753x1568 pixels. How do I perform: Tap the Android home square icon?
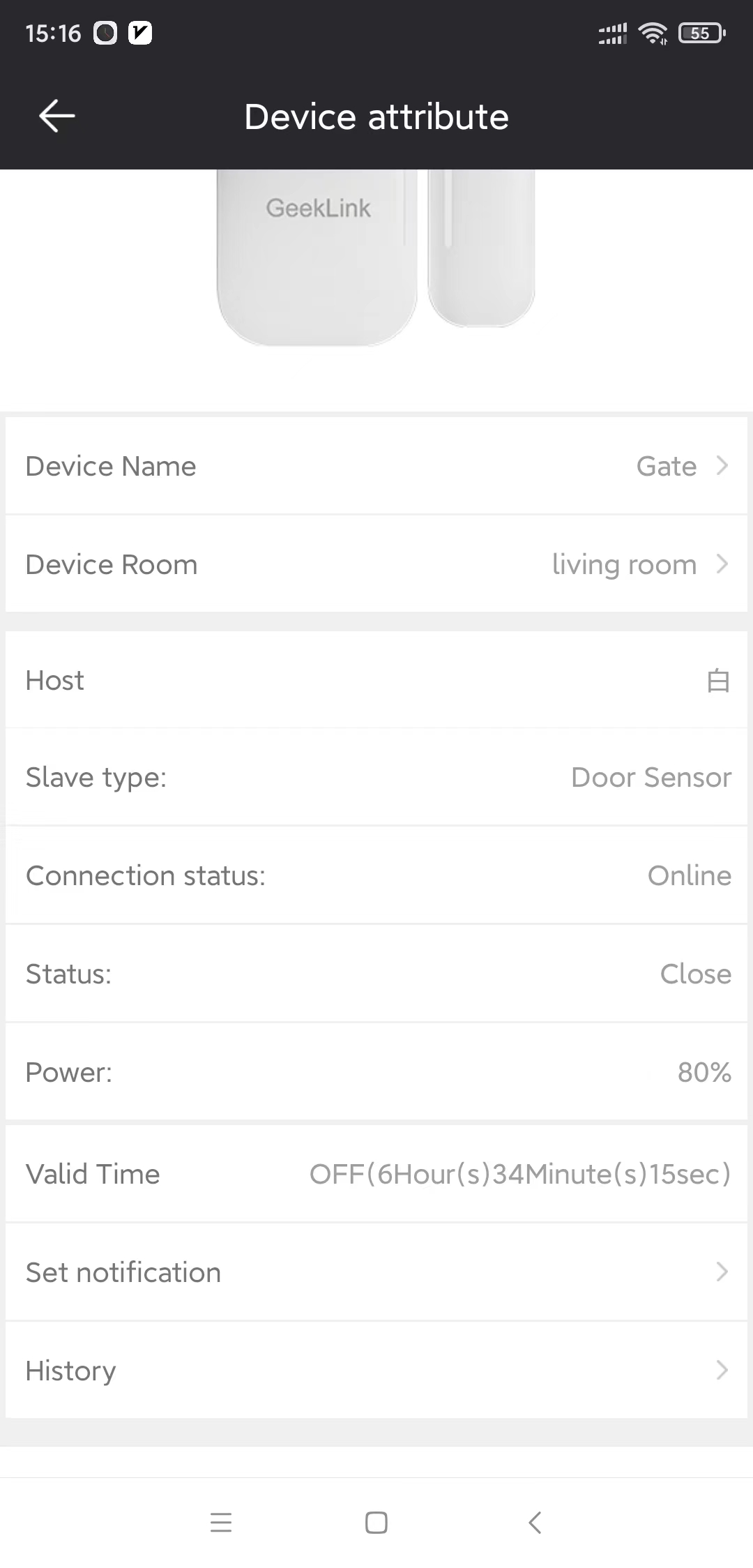coord(376,1522)
